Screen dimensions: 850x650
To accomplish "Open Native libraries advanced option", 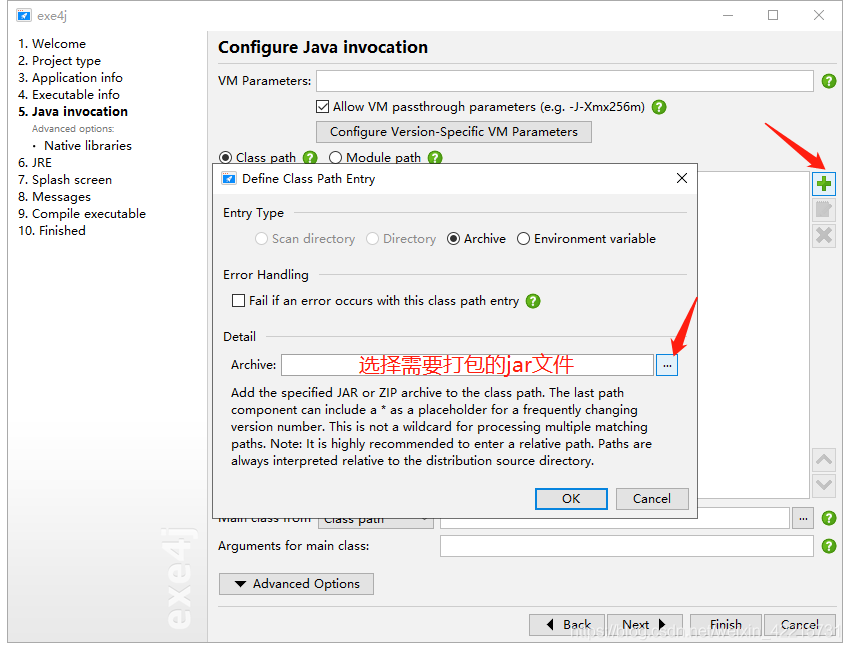I will [88, 146].
